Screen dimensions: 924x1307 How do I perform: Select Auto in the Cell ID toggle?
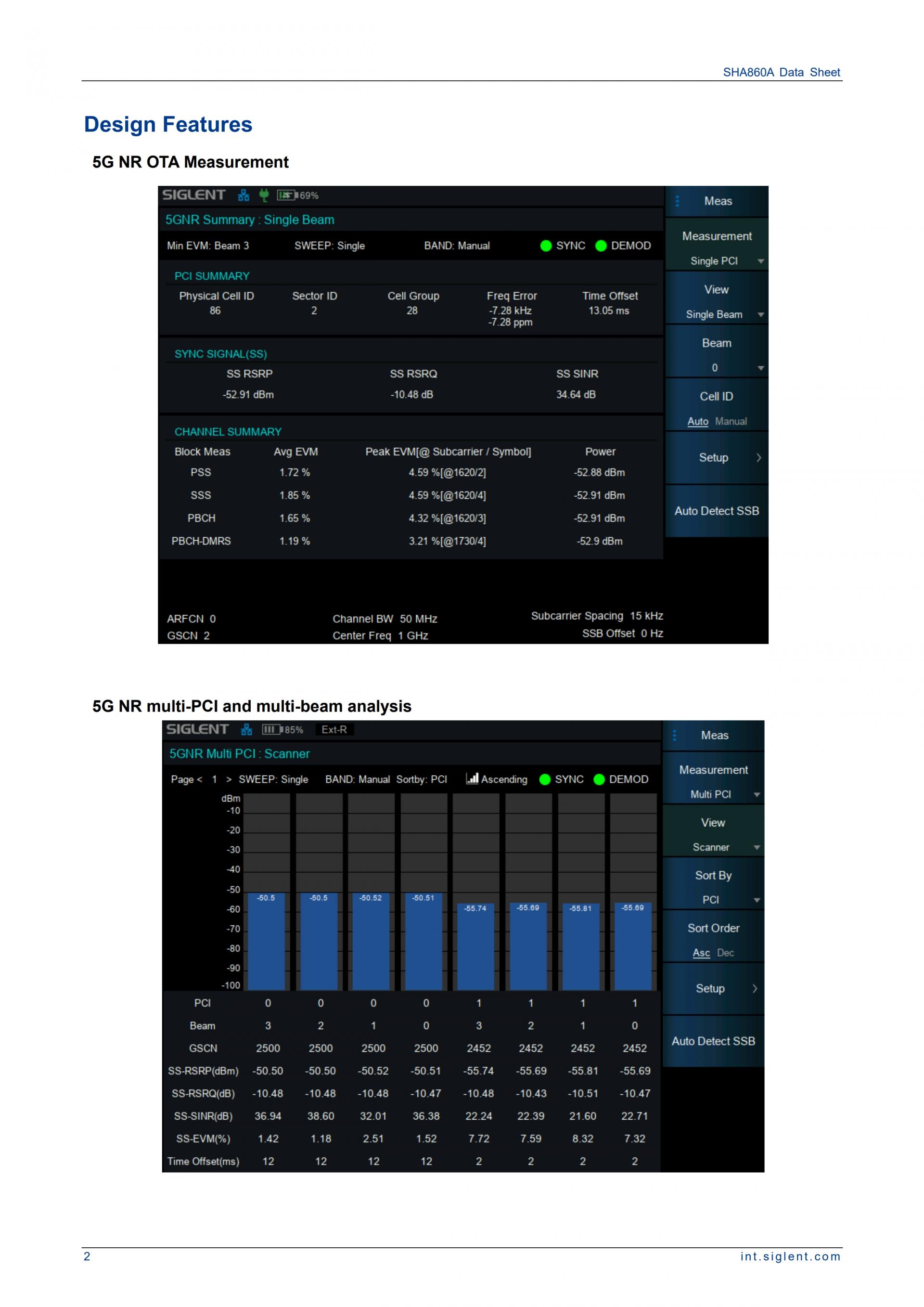tap(697, 421)
